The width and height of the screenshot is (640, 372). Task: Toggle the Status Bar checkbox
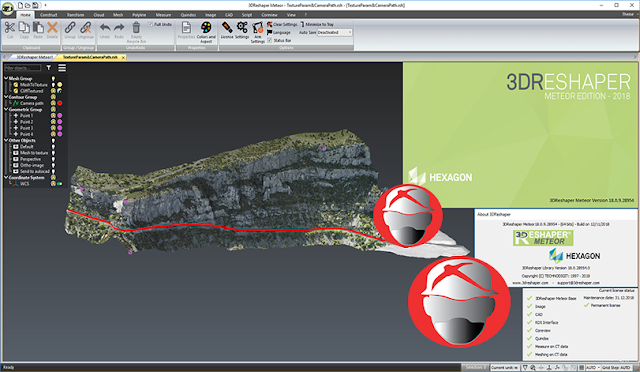tap(269, 40)
